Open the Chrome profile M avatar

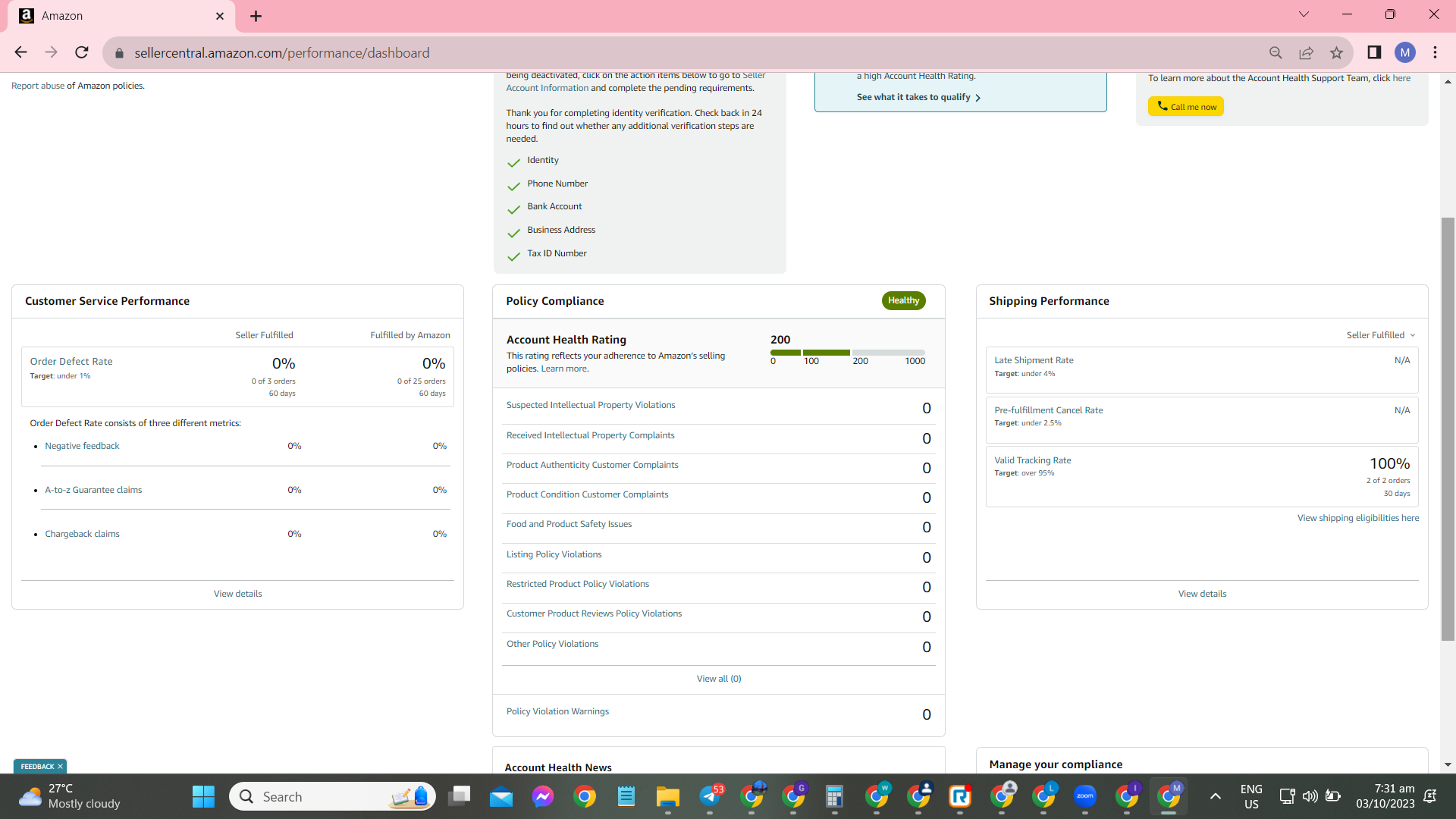(1405, 52)
